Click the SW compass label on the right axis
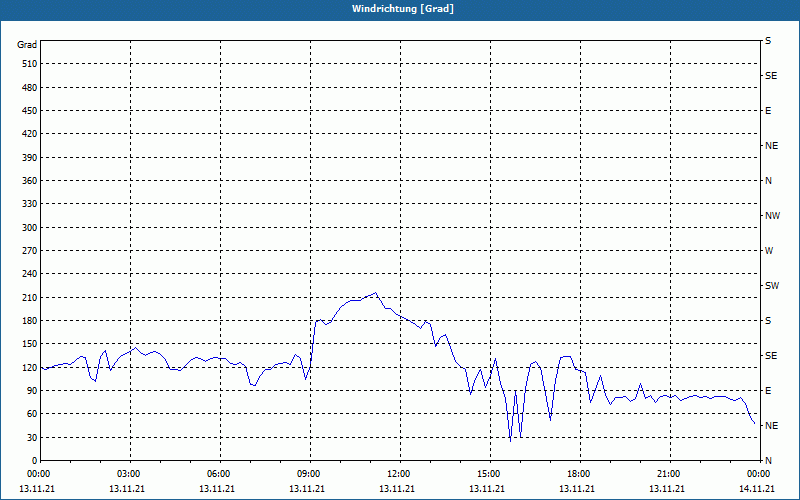 pos(772,286)
